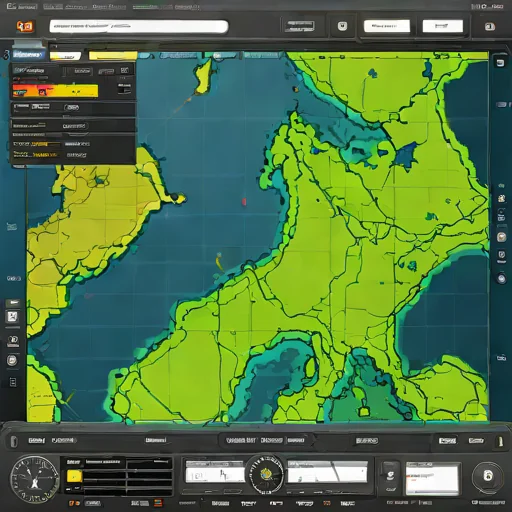The height and width of the screenshot is (512, 512).
Task: Click the orange-red striped icon in the bottom status row
Action: [x=158, y=503]
